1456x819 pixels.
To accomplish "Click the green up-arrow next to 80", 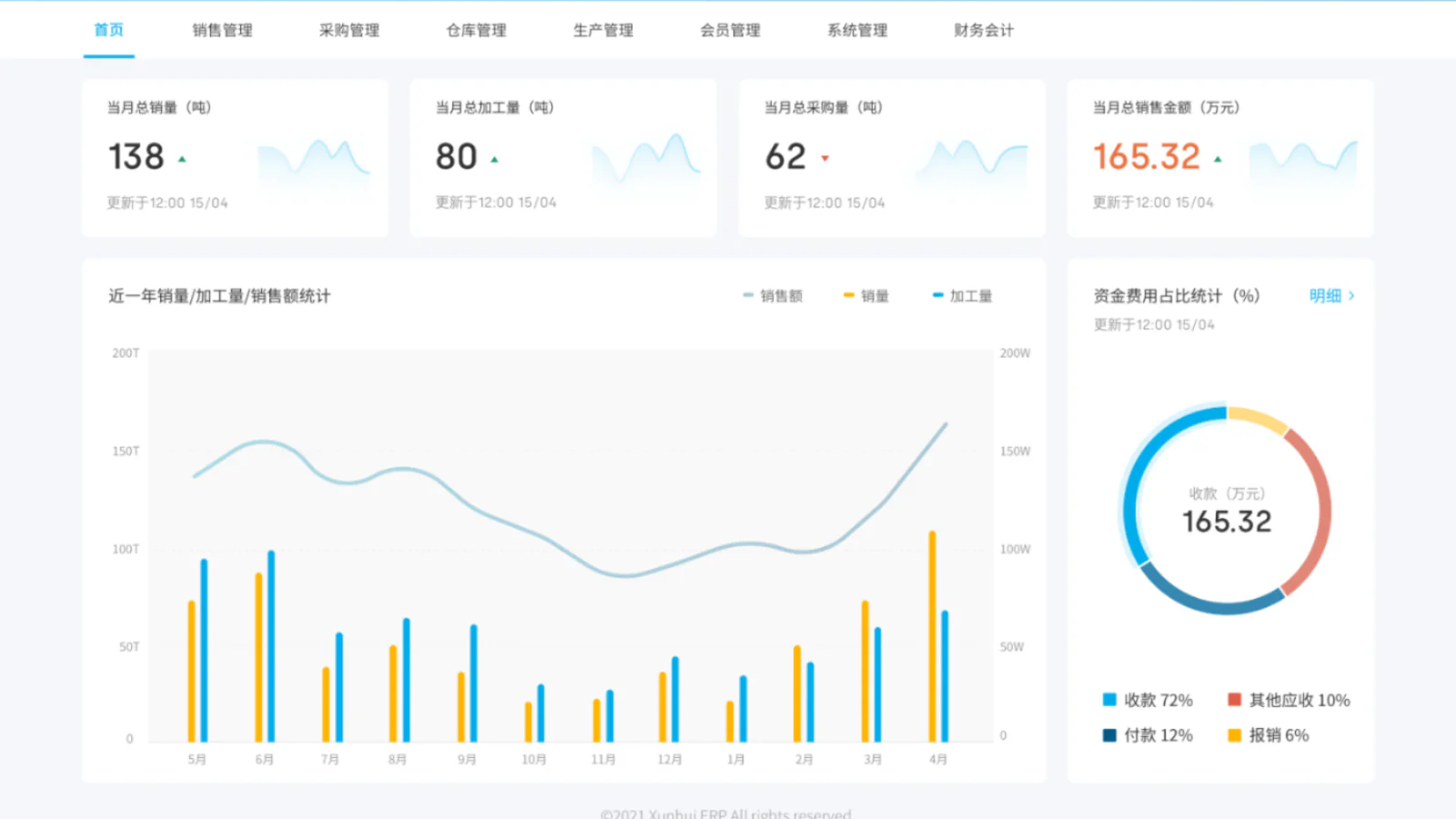I will (494, 159).
